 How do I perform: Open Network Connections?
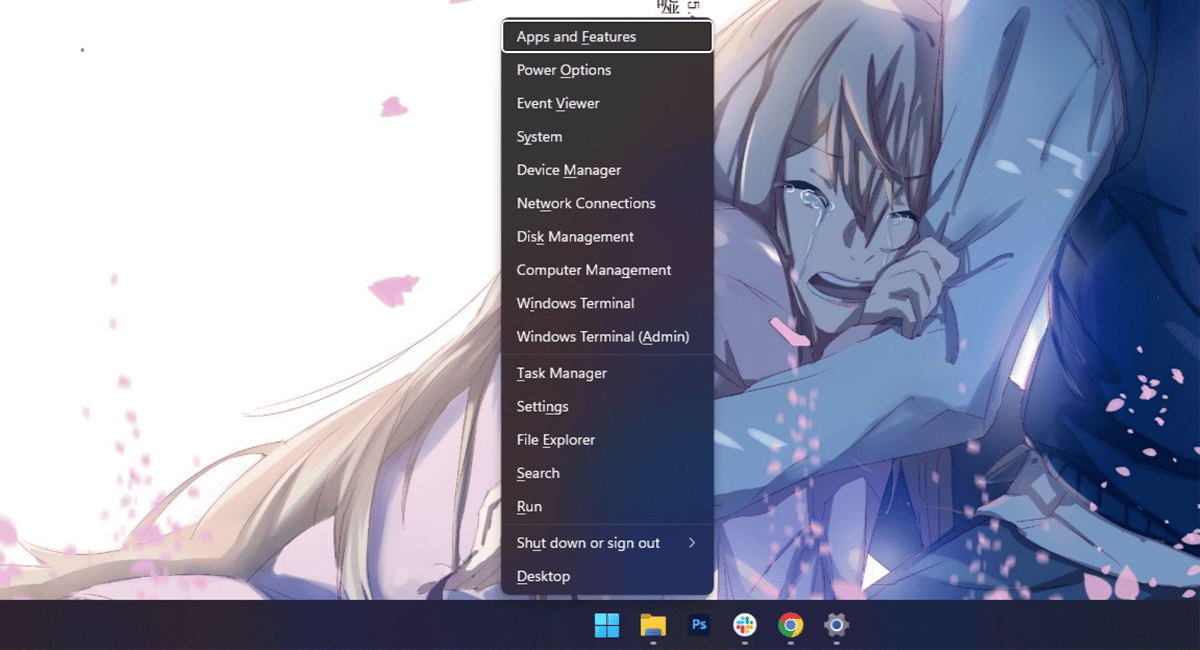point(585,203)
